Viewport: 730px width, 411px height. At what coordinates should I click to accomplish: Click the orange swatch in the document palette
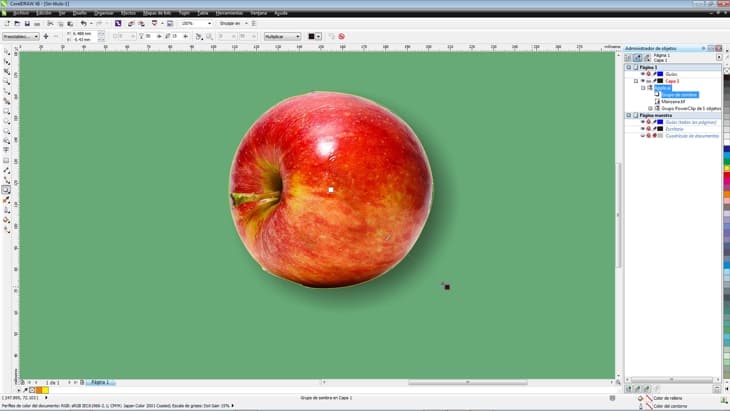39,390
